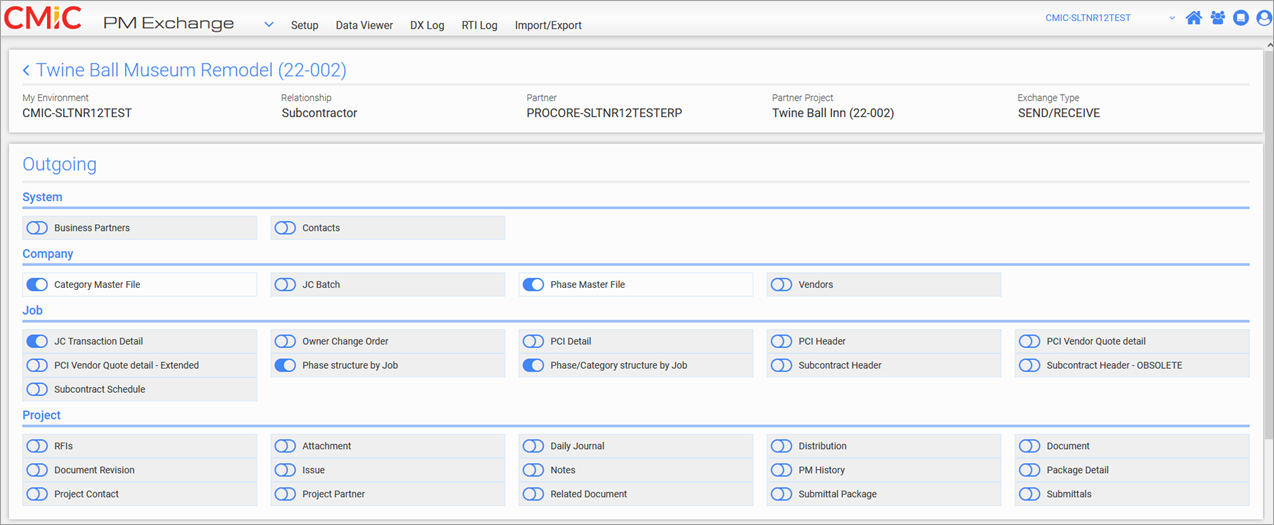The width and height of the screenshot is (1274, 525).
Task: Click the Company section header
Action: (48, 254)
